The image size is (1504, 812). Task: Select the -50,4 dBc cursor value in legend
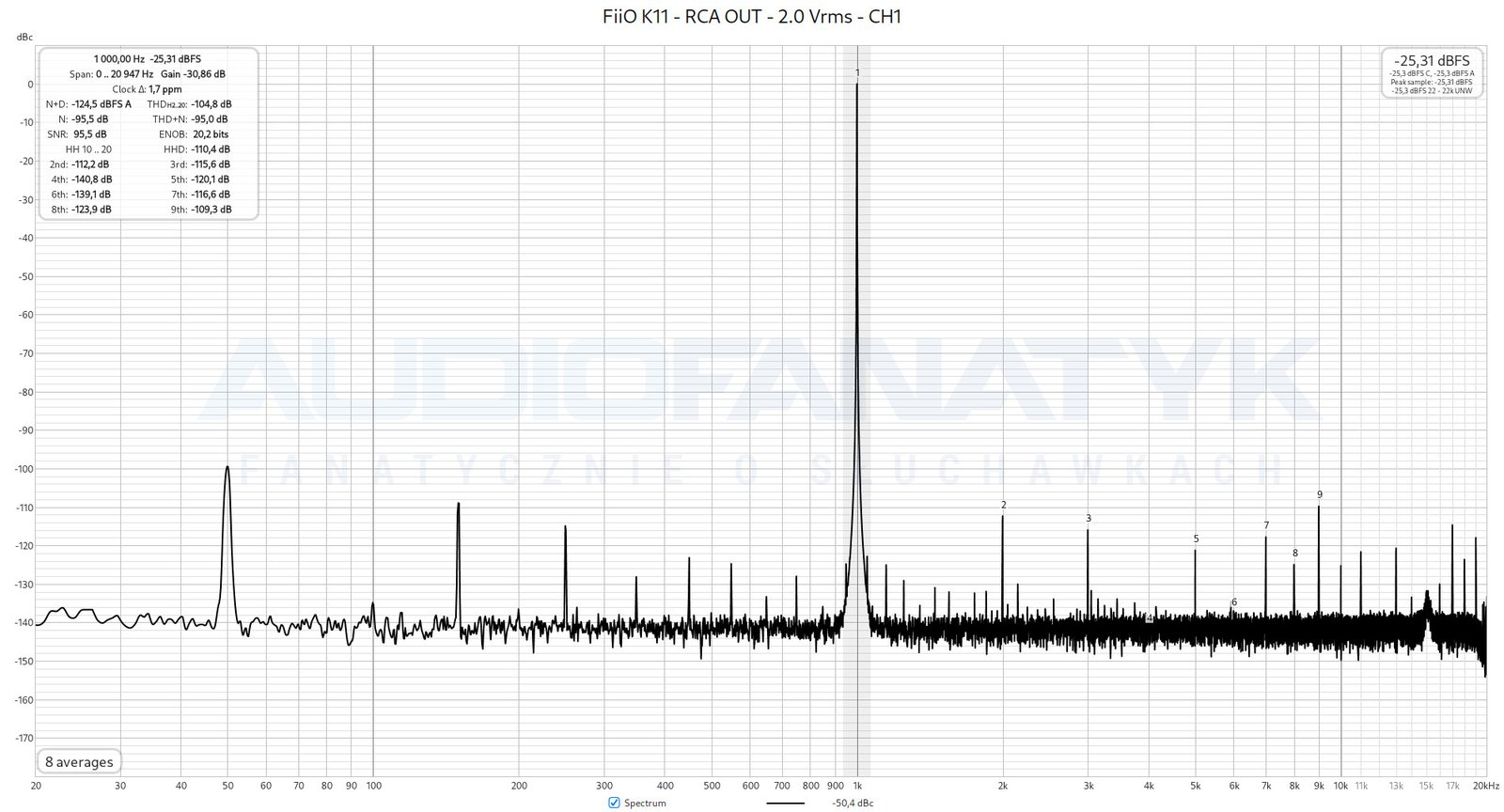pyautogui.click(x=853, y=804)
